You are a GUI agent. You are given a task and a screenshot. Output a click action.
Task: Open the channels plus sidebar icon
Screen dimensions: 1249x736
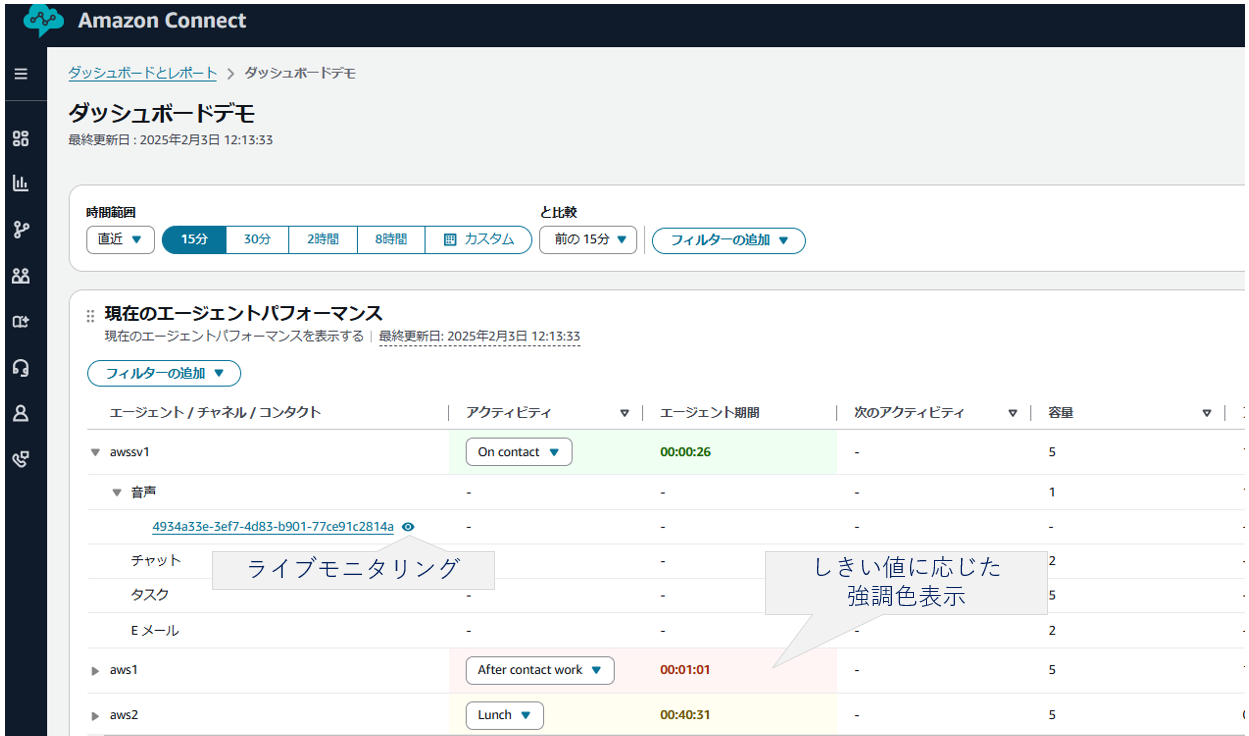pyautogui.click(x=21, y=321)
